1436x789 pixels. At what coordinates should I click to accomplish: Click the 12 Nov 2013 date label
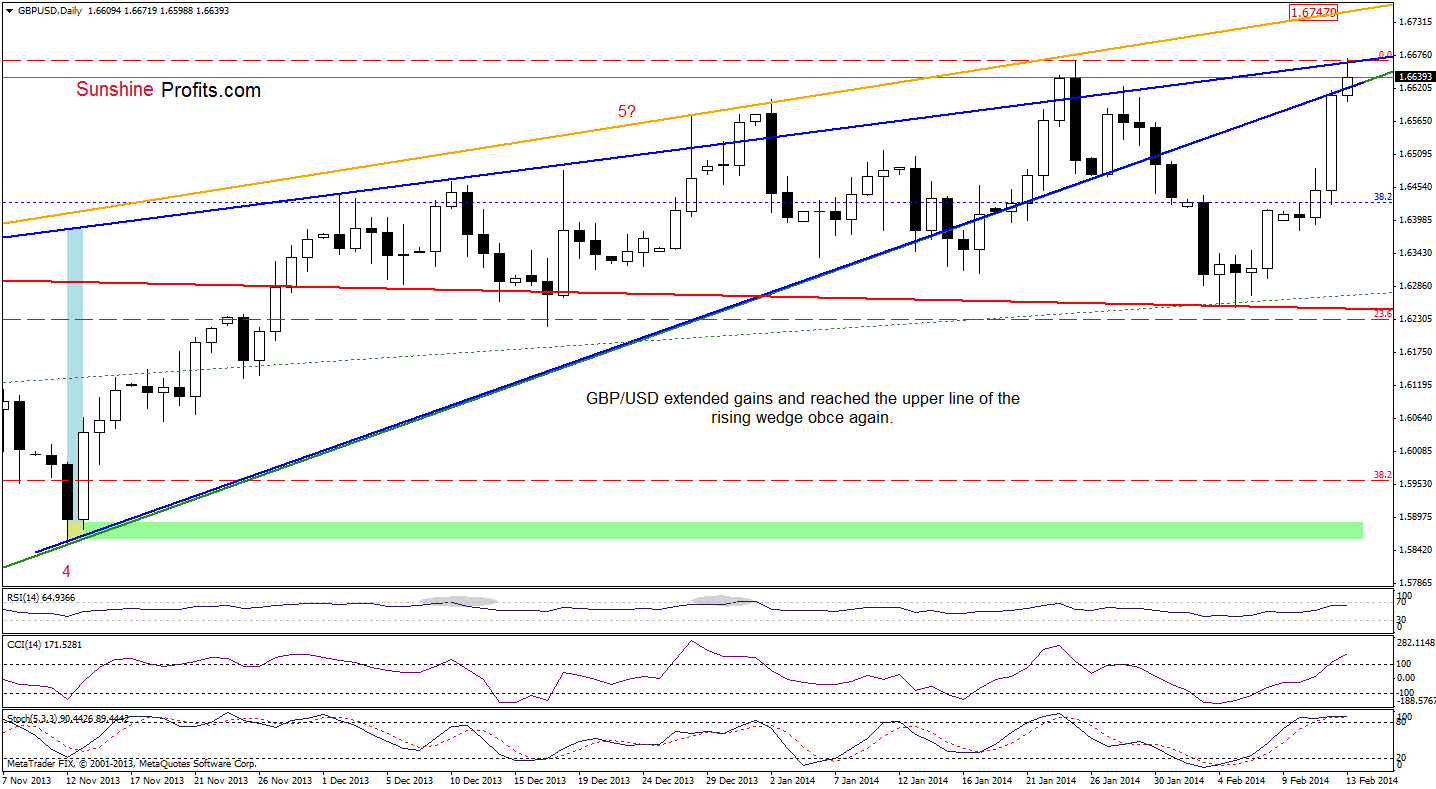[x=91, y=779]
